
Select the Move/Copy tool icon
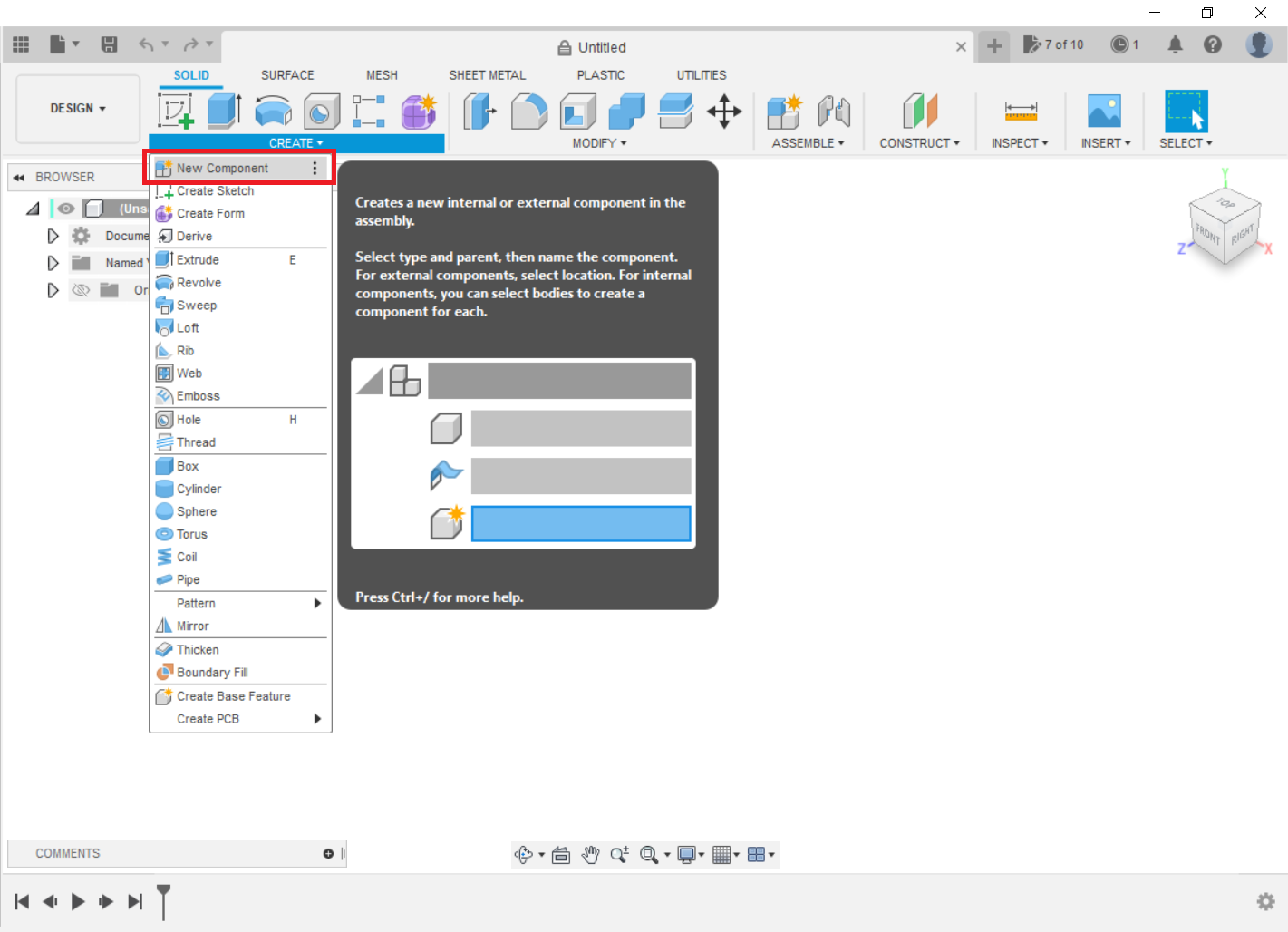724,112
